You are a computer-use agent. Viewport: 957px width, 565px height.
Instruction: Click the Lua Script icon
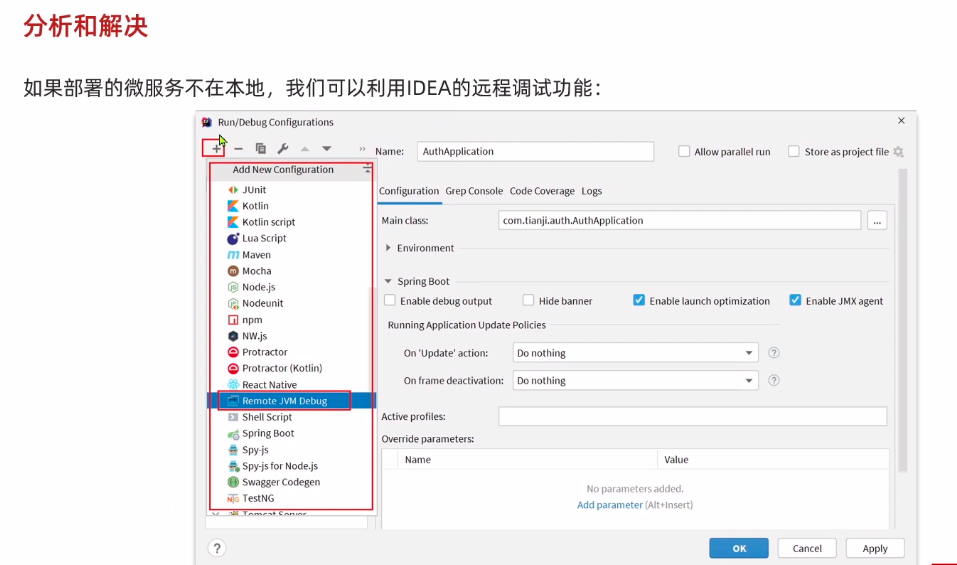tap(233, 239)
